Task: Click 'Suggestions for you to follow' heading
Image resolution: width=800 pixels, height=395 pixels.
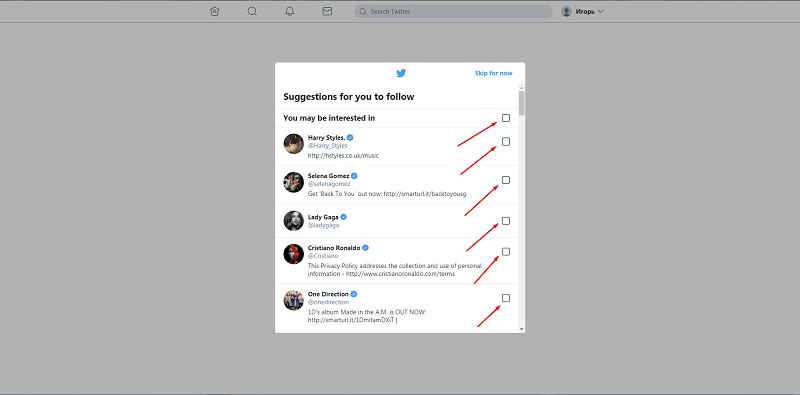Action: 348,96
